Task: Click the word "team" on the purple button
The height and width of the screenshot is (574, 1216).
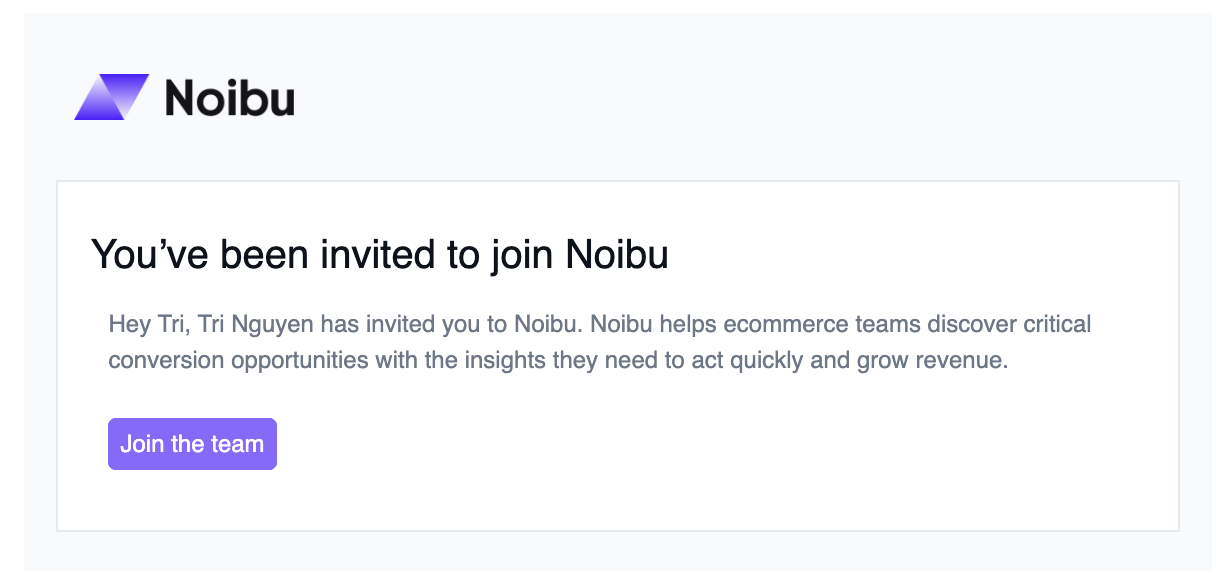Action: (237, 444)
